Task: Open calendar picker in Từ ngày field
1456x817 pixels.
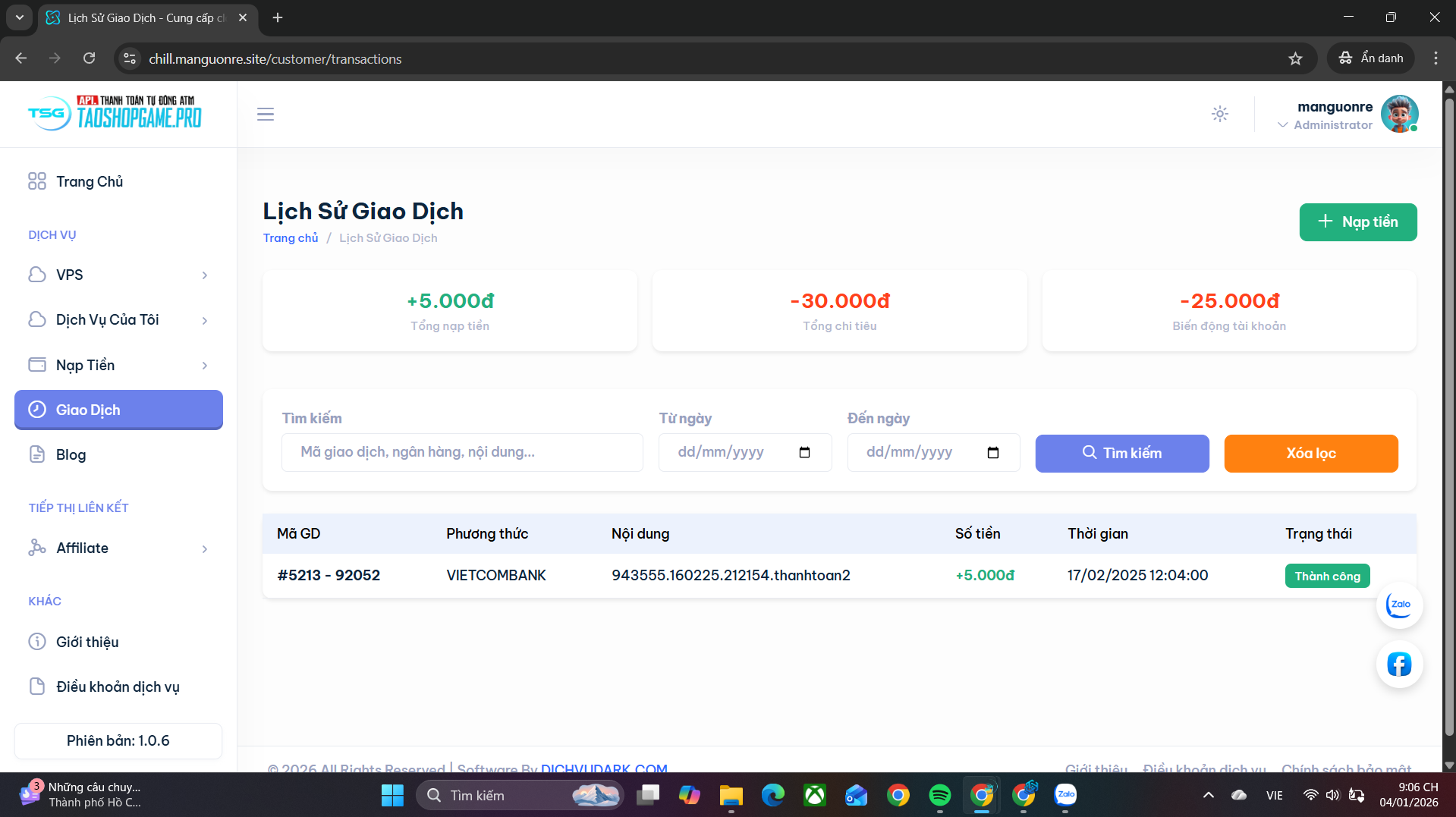Action: click(804, 453)
